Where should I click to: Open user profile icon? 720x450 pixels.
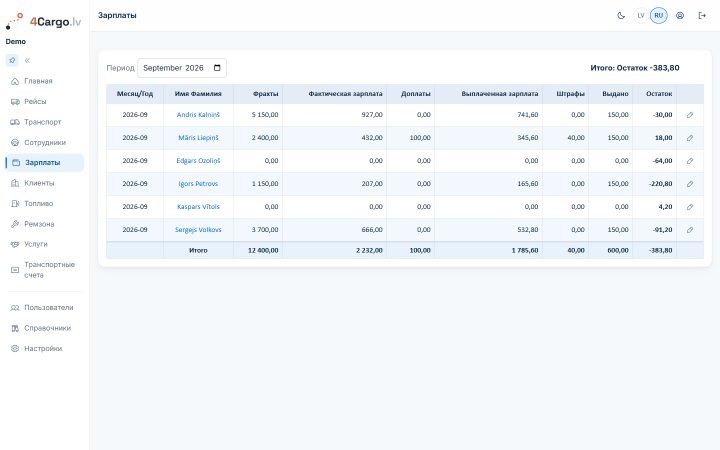tap(680, 16)
